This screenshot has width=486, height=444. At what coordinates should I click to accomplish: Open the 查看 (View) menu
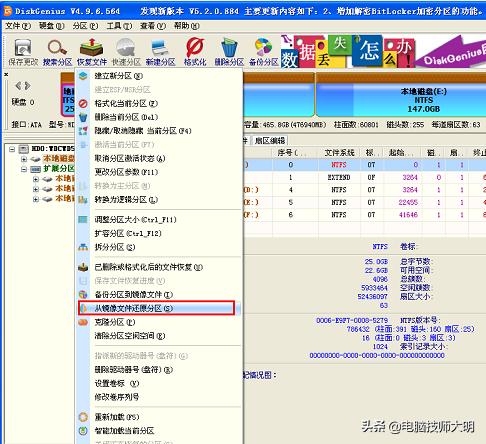pos(153,26)
